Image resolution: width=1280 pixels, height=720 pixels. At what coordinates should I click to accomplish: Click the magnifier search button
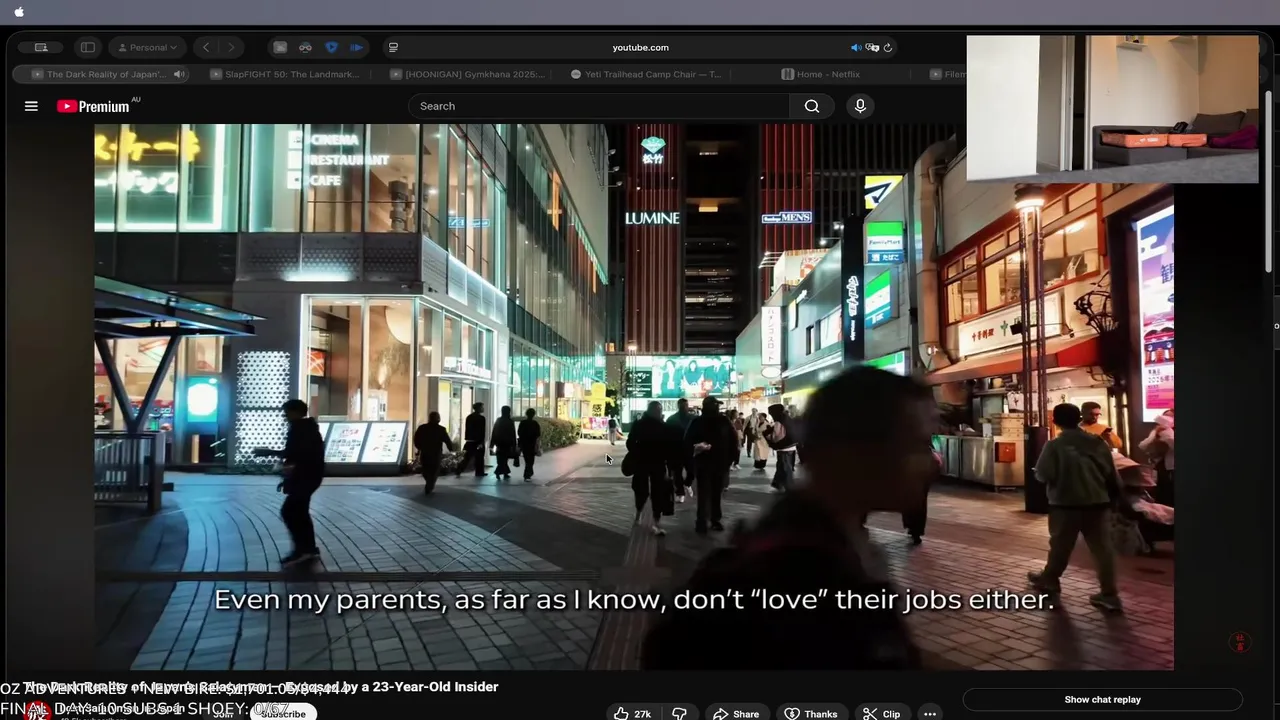click(812, 106)
